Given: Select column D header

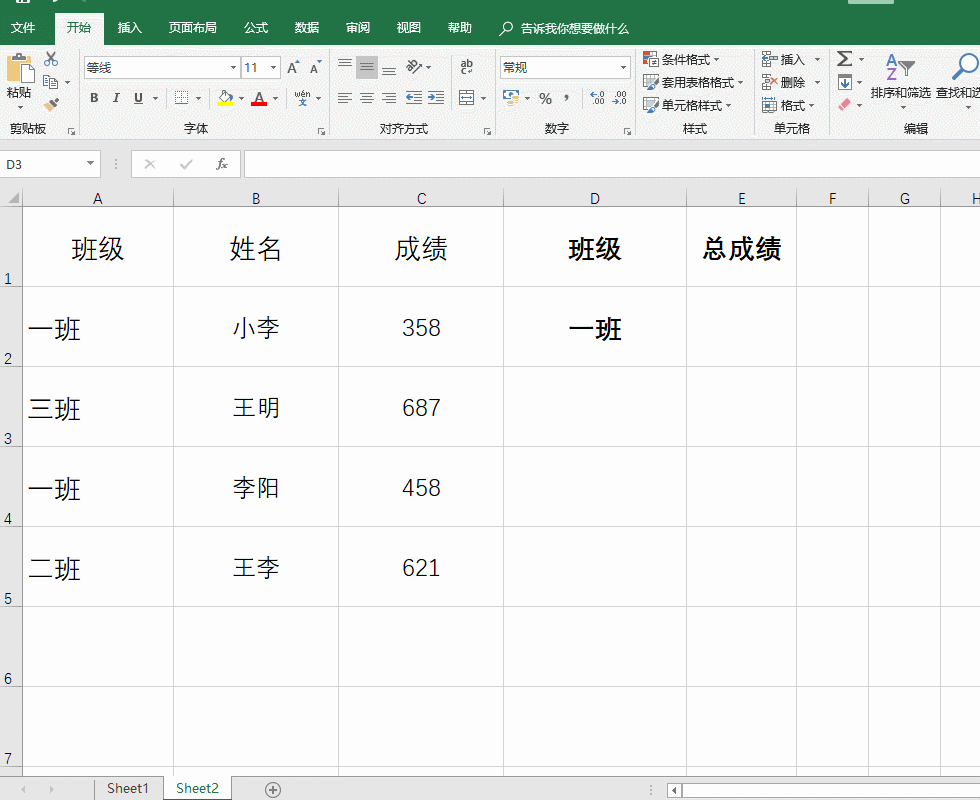Looking at the screenshot, I should coord(594,198).
